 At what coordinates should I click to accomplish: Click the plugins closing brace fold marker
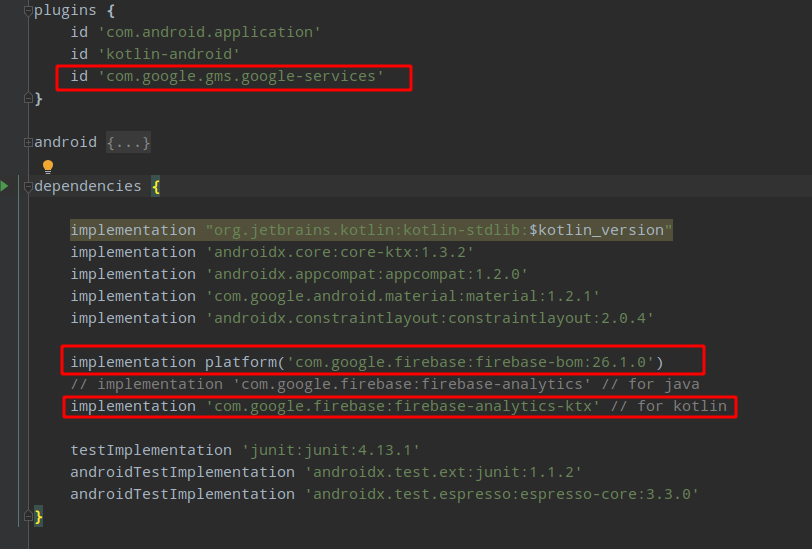click(x=28, y=98)
